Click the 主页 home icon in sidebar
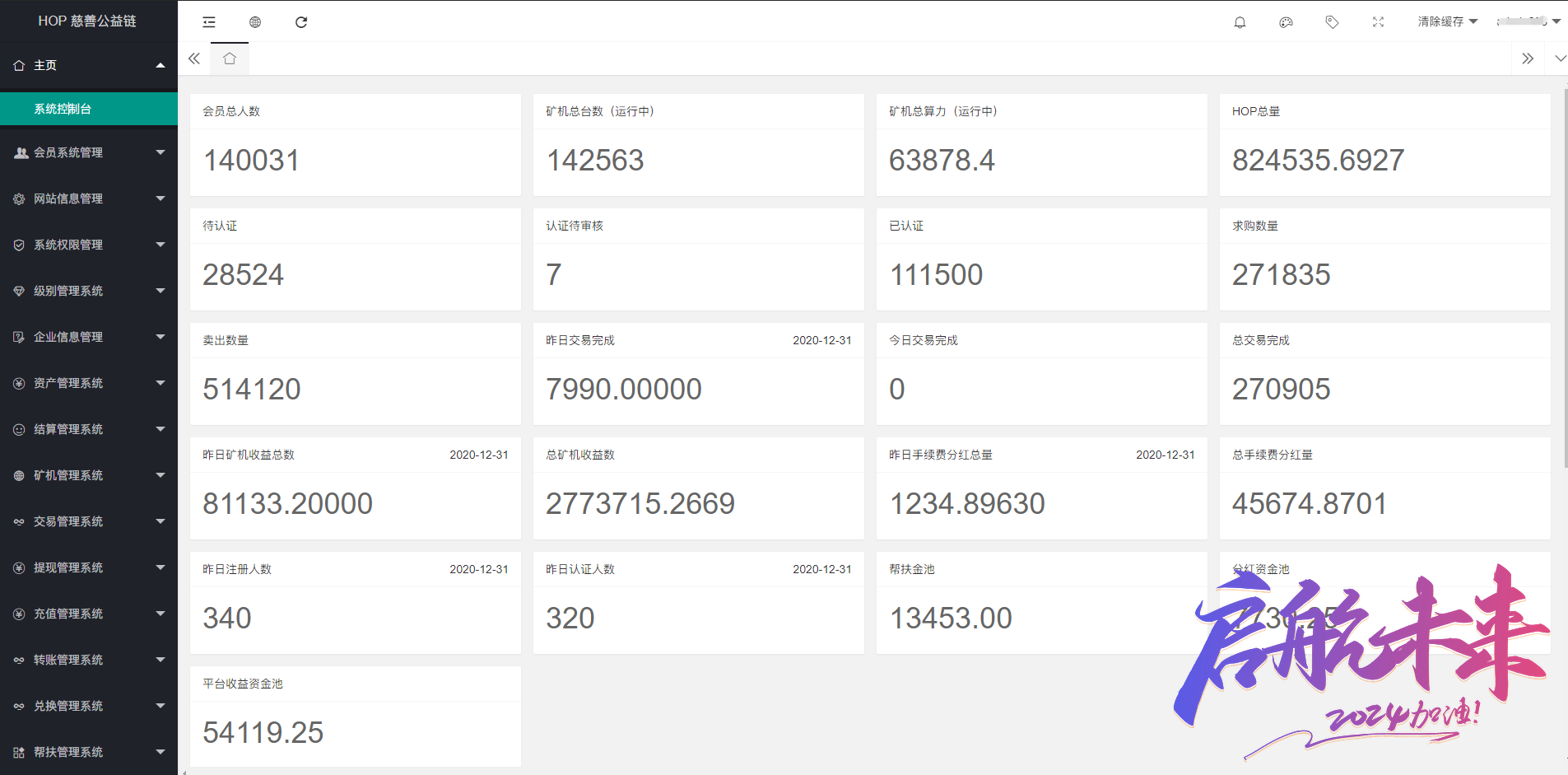 (19, 65)
